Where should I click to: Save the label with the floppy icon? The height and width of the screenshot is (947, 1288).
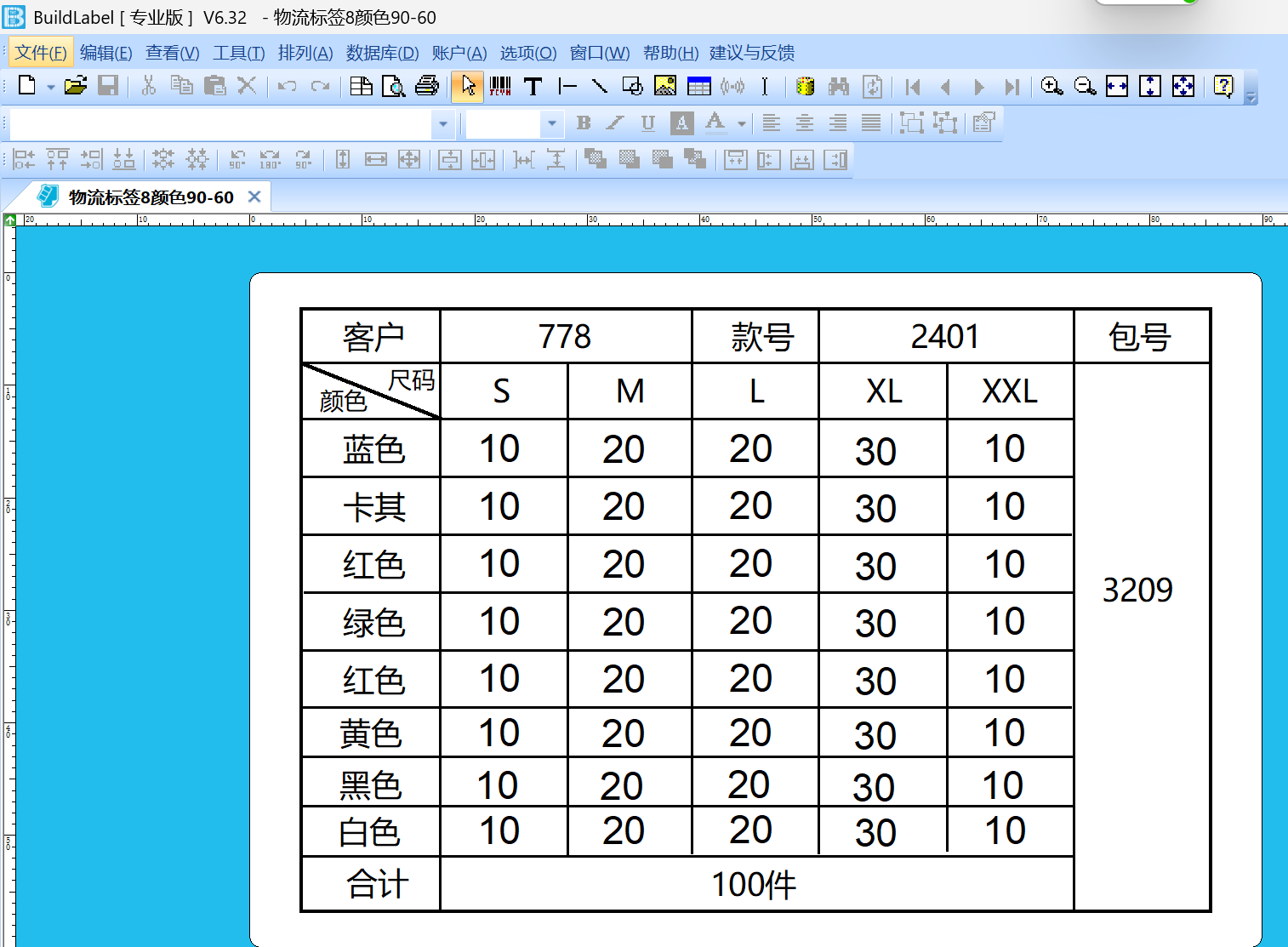coord(108,86)
